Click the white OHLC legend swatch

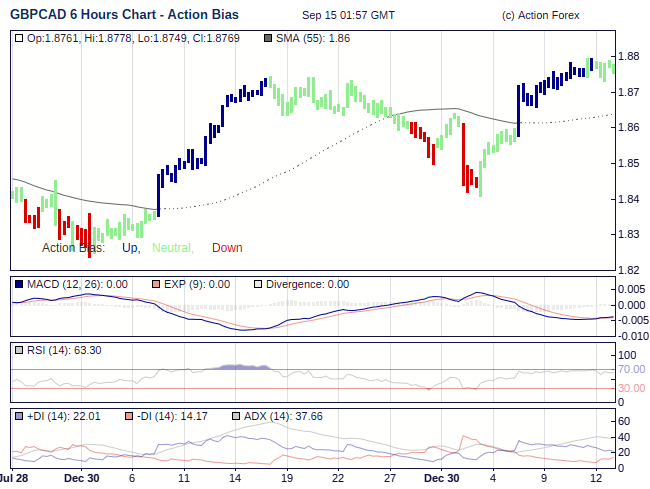20,38
